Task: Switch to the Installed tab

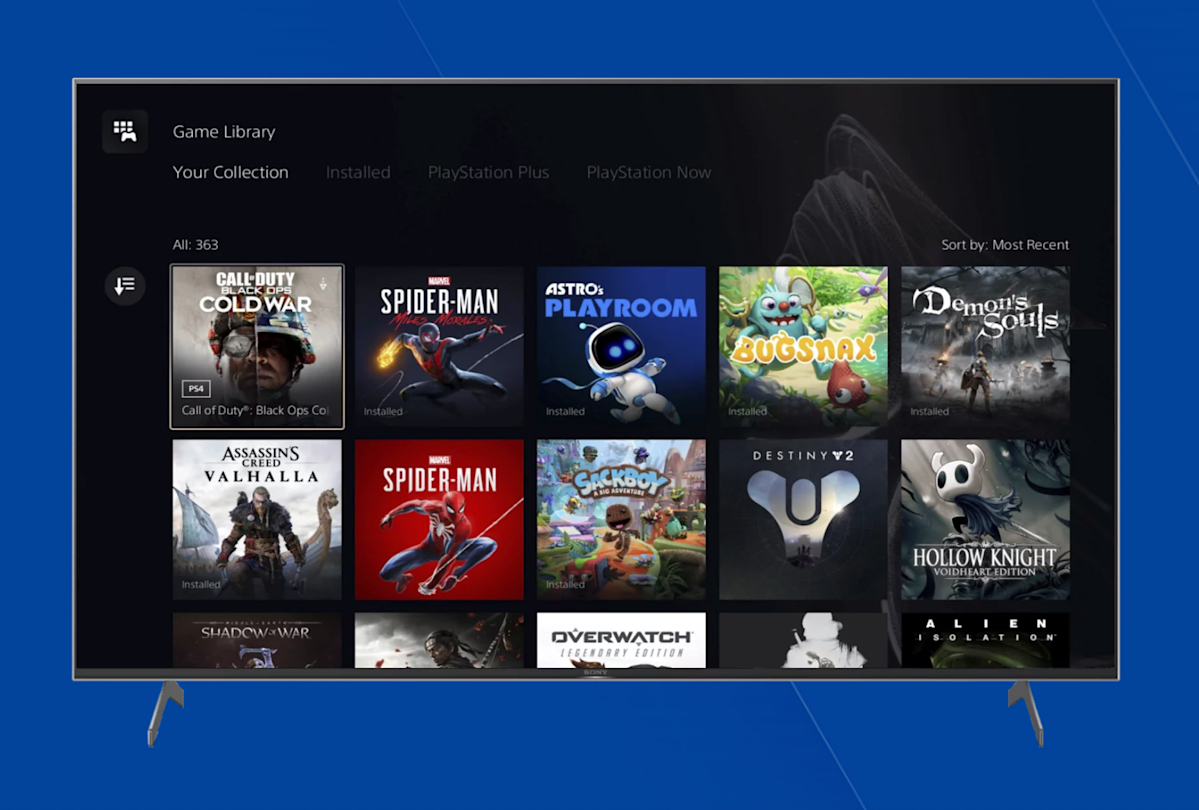Action: coord(358,172)
